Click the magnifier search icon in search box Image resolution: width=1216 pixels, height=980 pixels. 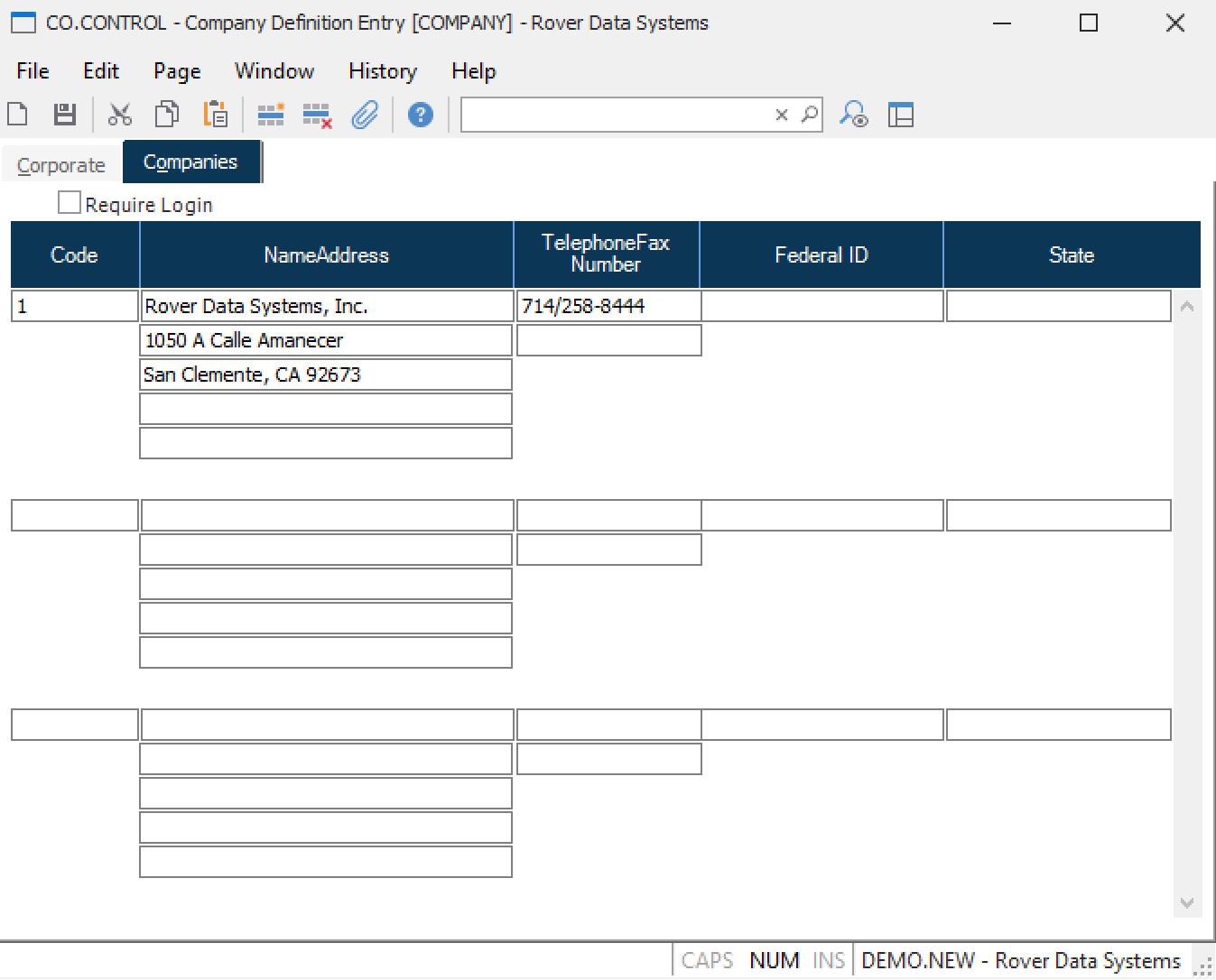(810, 115)
